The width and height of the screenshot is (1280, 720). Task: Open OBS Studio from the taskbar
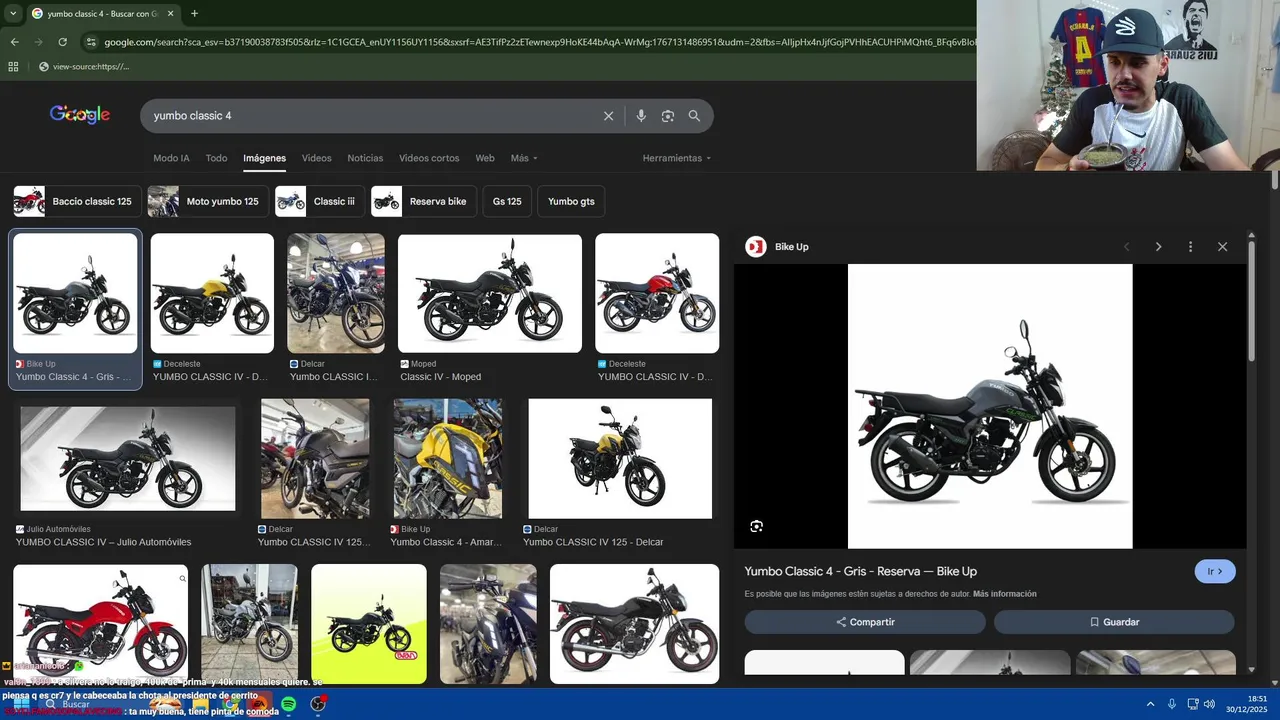pos(318,704)
